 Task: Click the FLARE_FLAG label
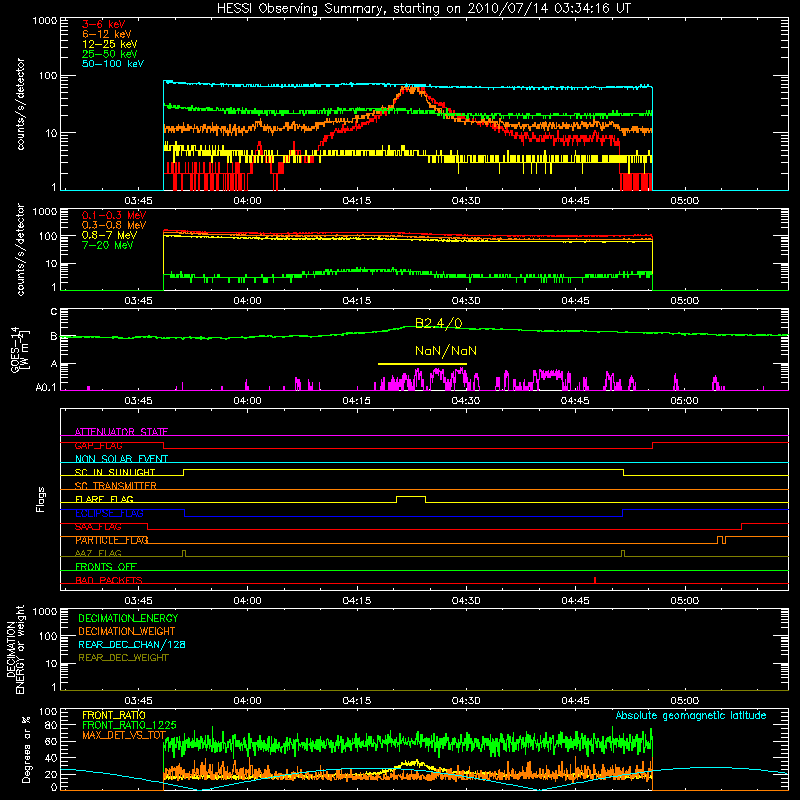104,499
